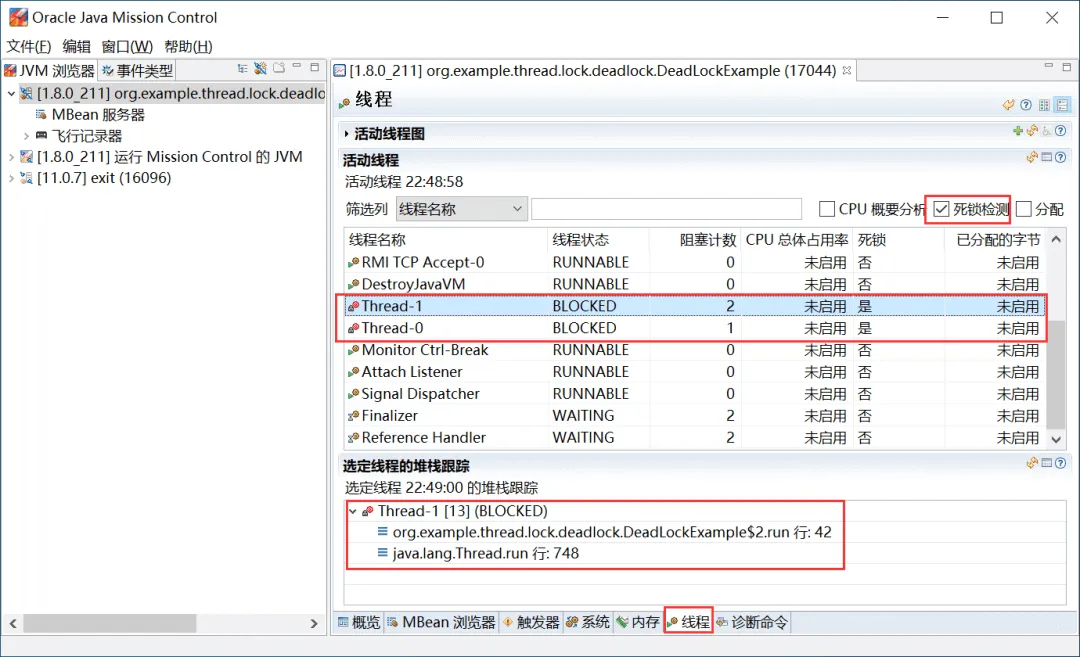Image resolution: width=1080 pixels, height=657 pixels.
Task: Sort by 阻塞计数 column header
Action: [694, 240]
